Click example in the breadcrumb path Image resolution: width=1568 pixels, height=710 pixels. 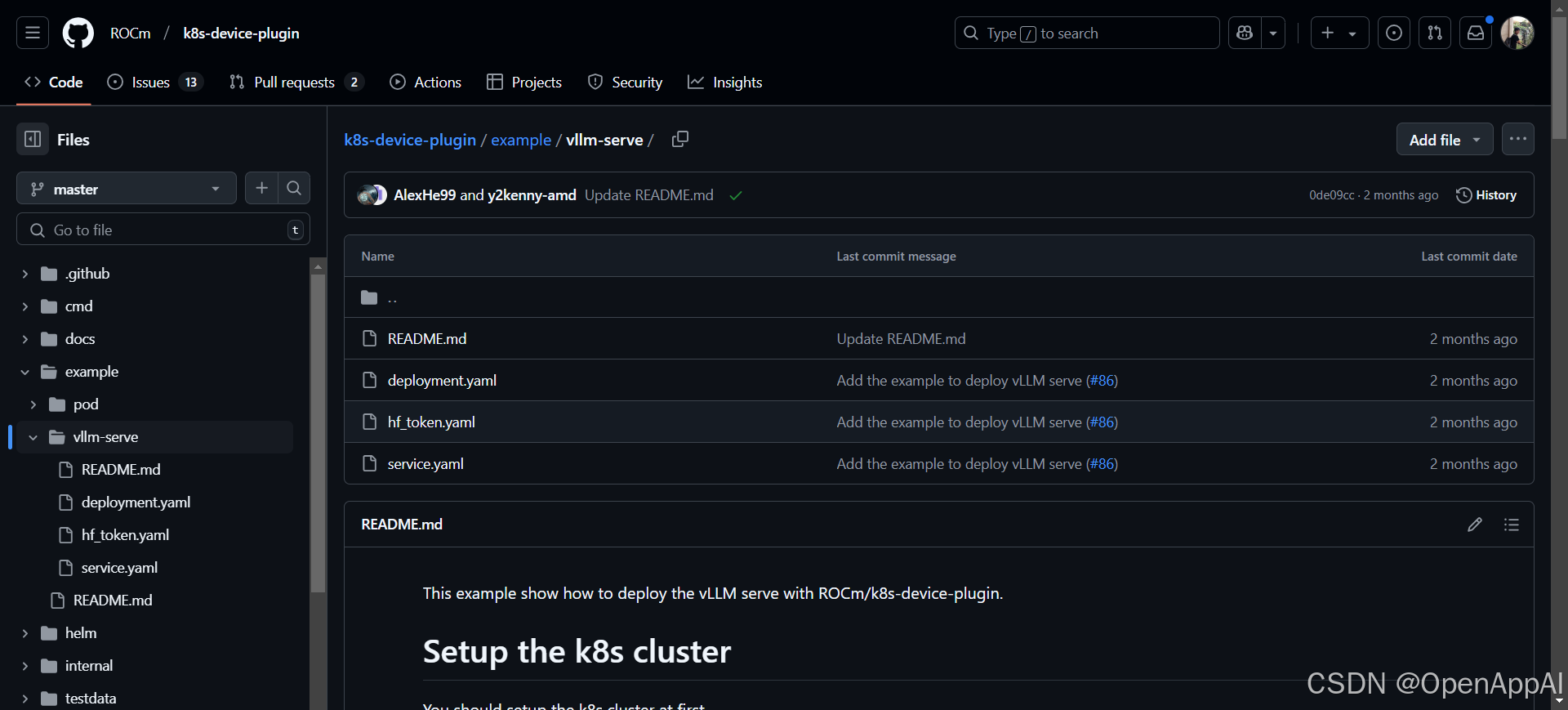pos(521,140)
